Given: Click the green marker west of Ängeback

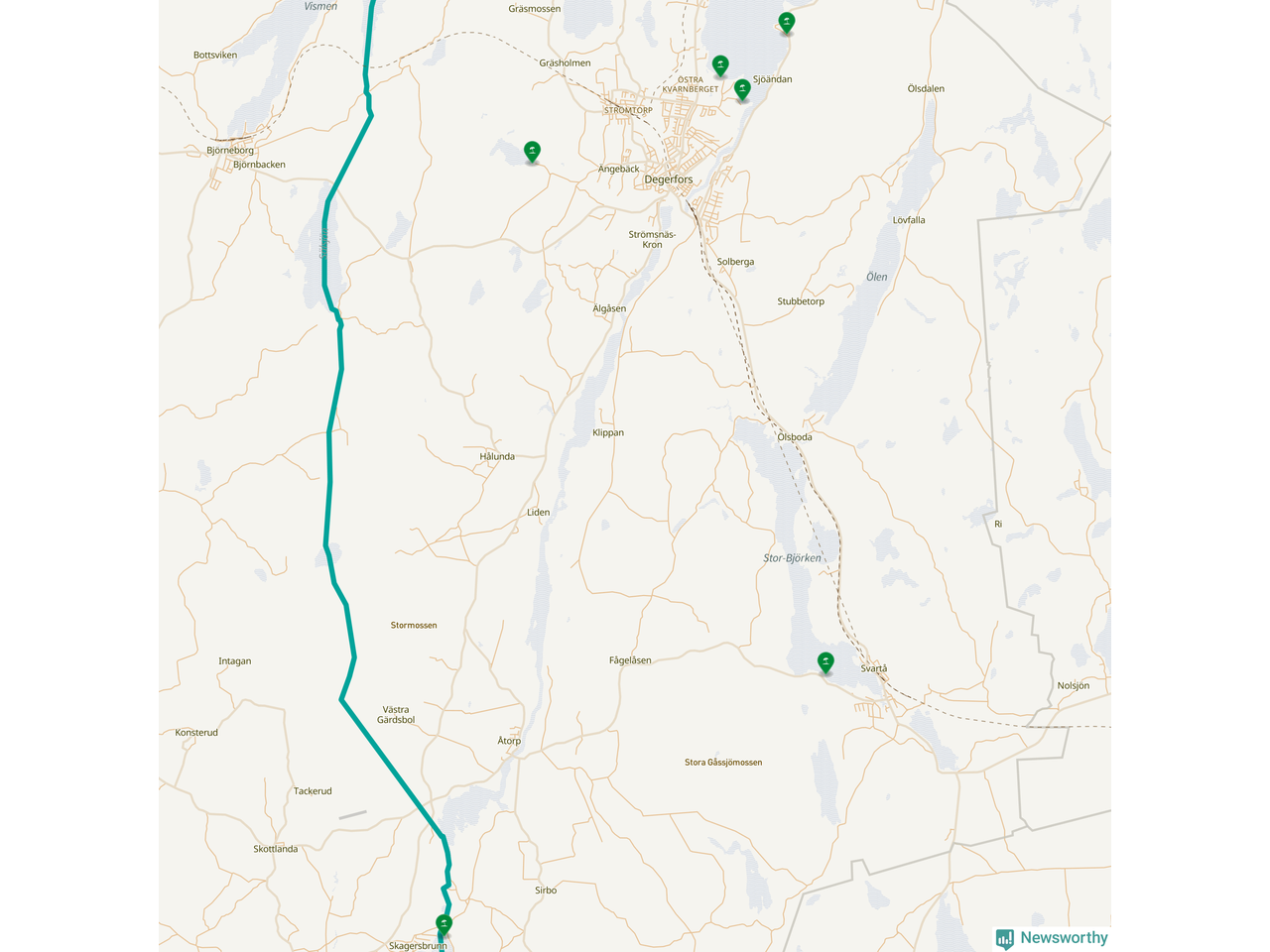Looking at the screenshot, I should coord(532,152).
